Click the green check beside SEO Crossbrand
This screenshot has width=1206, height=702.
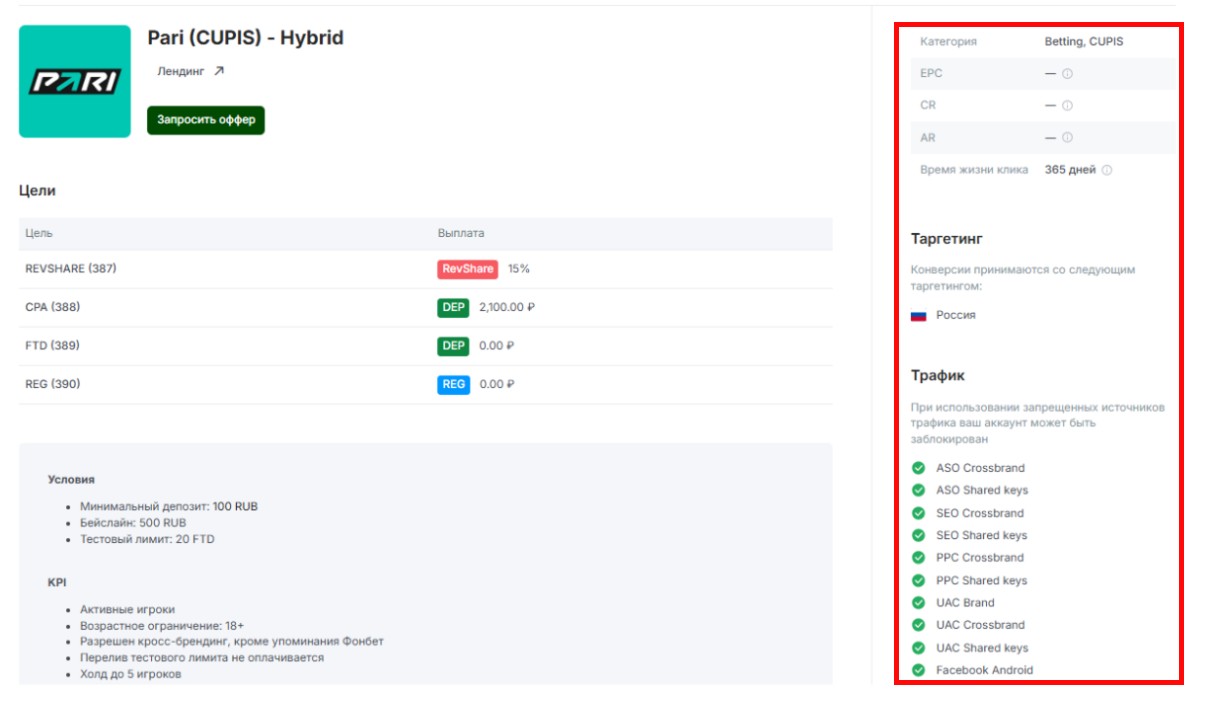point(918,513)
